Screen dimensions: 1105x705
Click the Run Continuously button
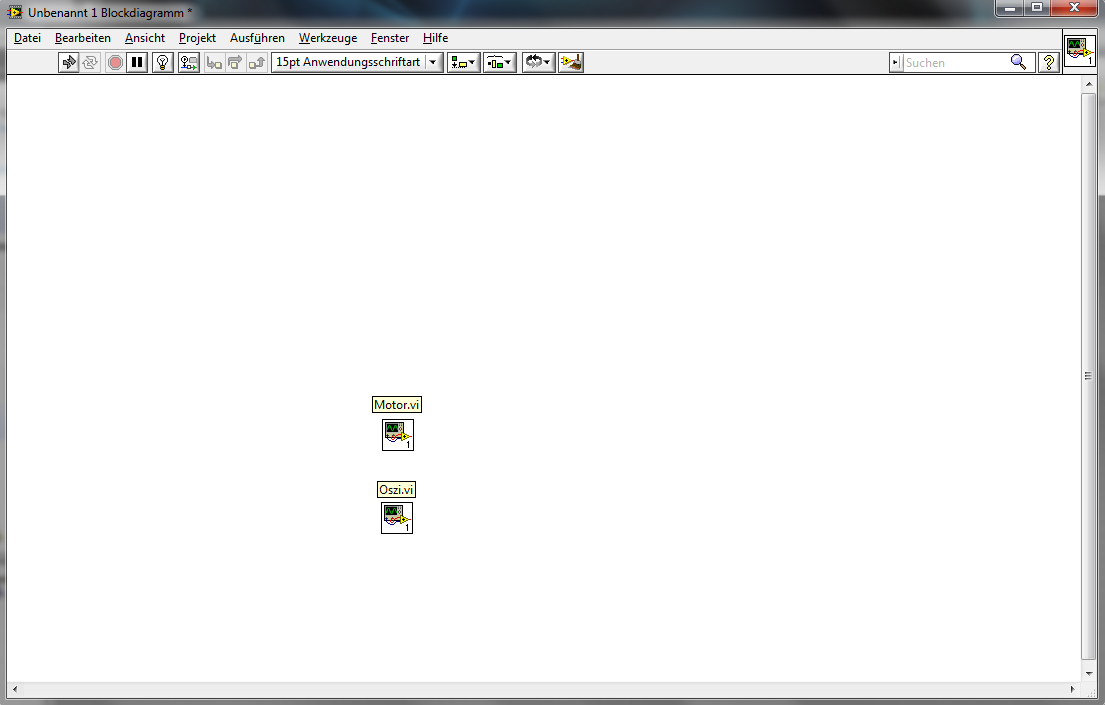click(x=90, y=63)
